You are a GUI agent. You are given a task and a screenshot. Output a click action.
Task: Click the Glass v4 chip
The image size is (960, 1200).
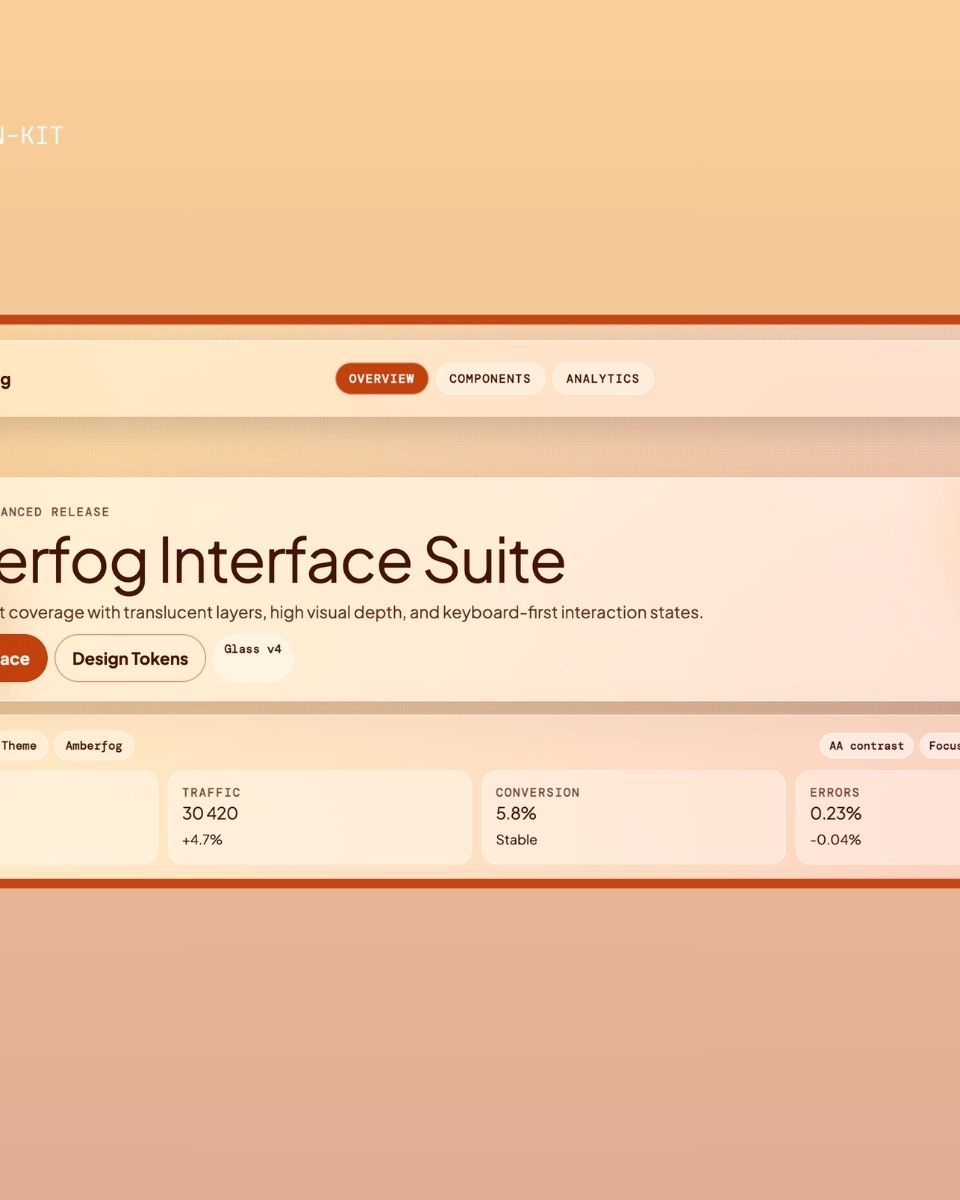(x=253, y=659)
